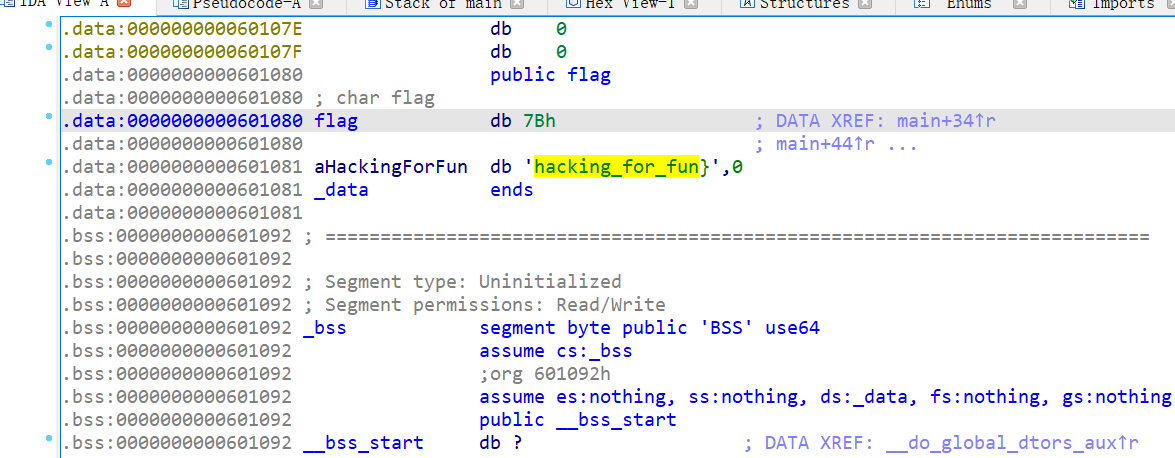Follow the 'main+34↑r' data xref

(946, 121)
